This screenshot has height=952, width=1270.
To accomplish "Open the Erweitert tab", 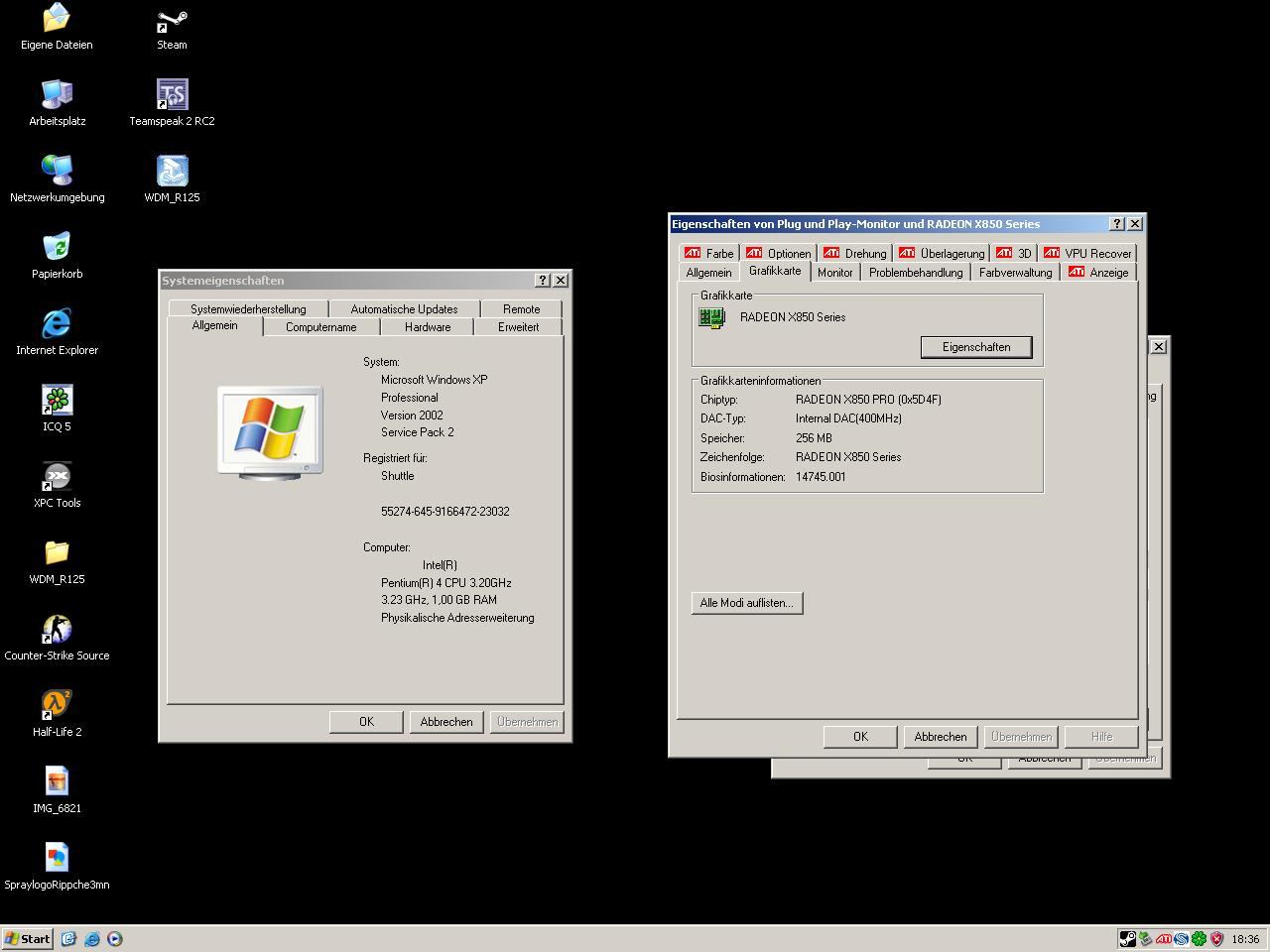I will click(x=518, y=327).
